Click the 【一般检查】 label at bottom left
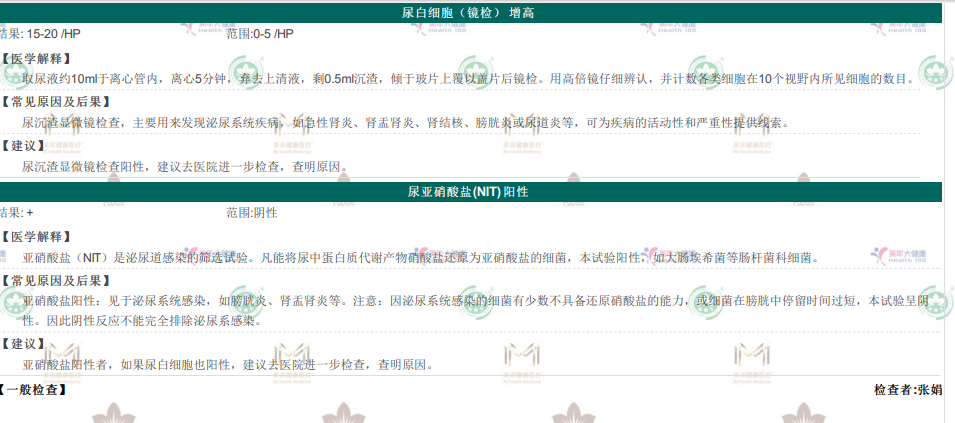Image resolution: width=955 pixels, height=423 pixels. tap(33, 389)
